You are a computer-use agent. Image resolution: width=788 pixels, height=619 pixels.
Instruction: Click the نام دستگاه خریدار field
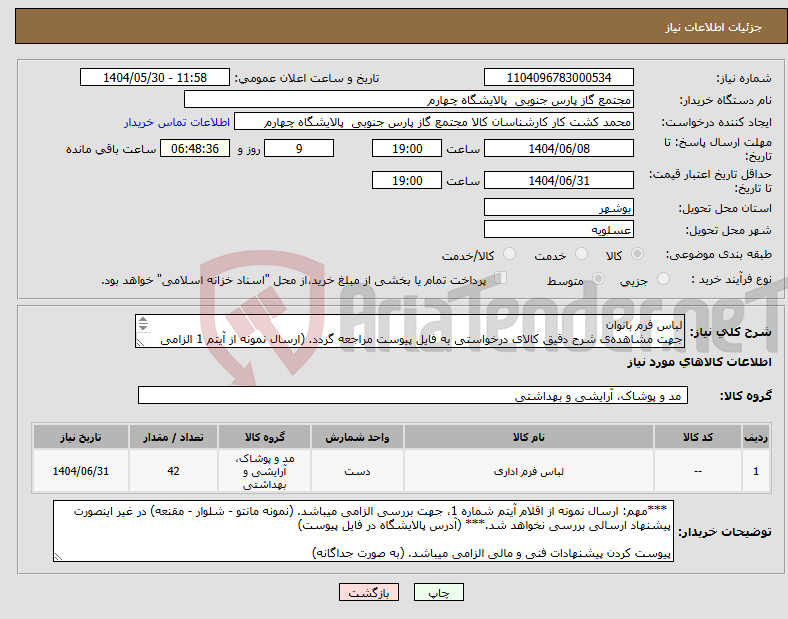pyautogui.click(x=409, y=100)
